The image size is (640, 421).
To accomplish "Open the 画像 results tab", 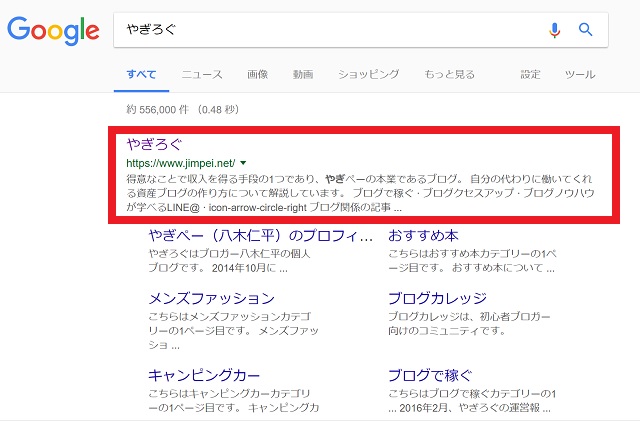I will tap(257, 75).
